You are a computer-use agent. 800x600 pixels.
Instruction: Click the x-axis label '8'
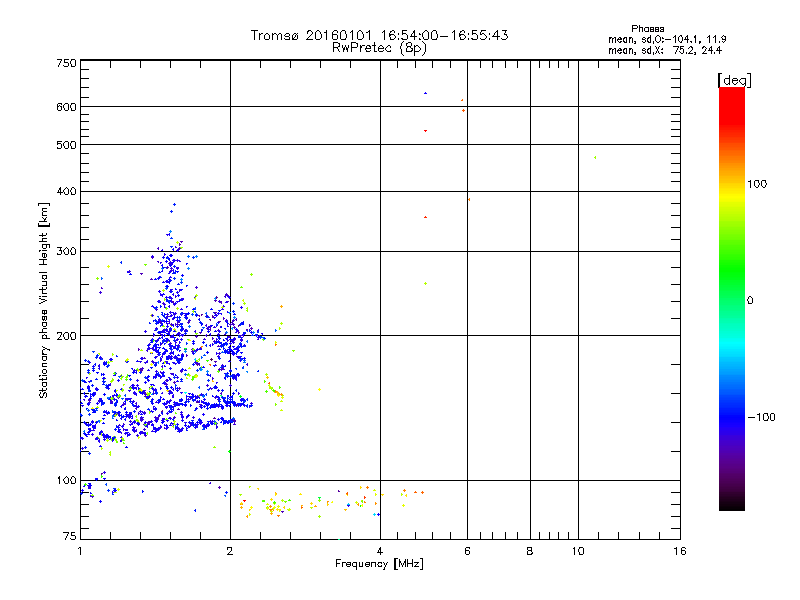(x=530, y=551)
